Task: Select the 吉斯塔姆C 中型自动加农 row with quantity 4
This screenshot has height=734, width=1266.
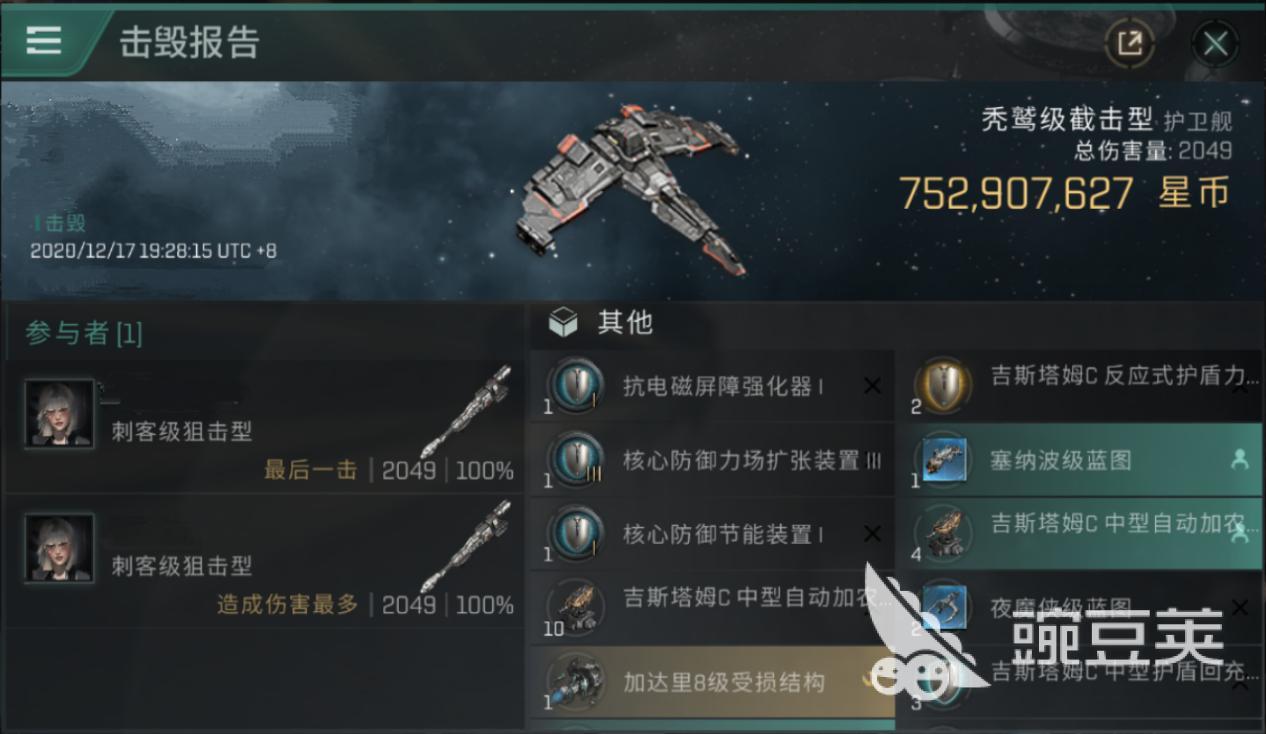Action: 1079,534
